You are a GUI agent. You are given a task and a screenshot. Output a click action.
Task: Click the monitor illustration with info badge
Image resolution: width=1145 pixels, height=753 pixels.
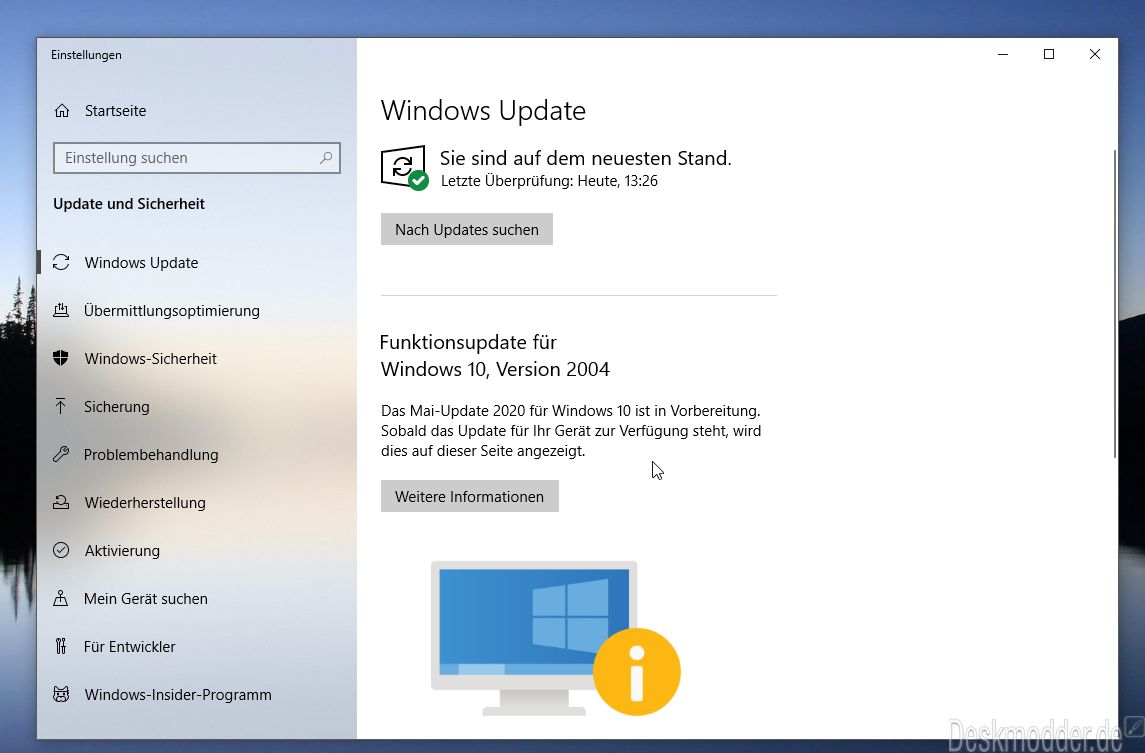[x=556, y=639]
